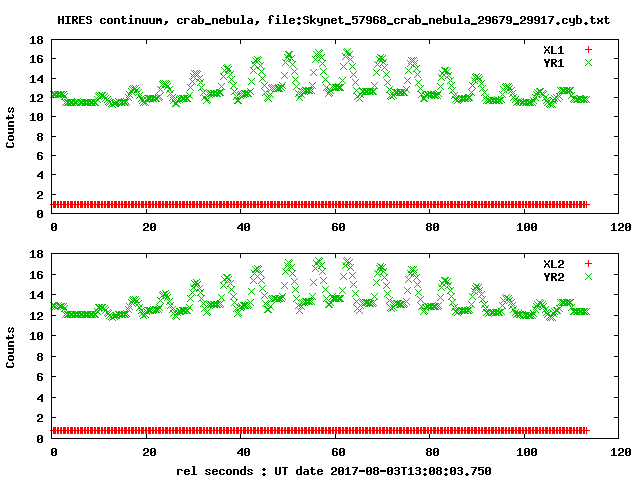The height and width of the screenshot is (480, 640).
Task: Click the 40 x-axis tick of the bottom plot
Action: point(244,452)
